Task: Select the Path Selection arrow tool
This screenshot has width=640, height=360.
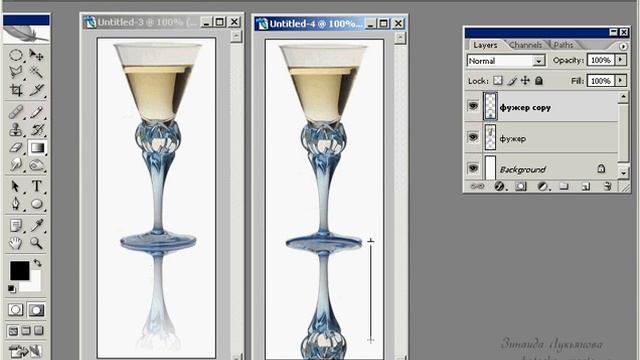Action: coord(16,186)
